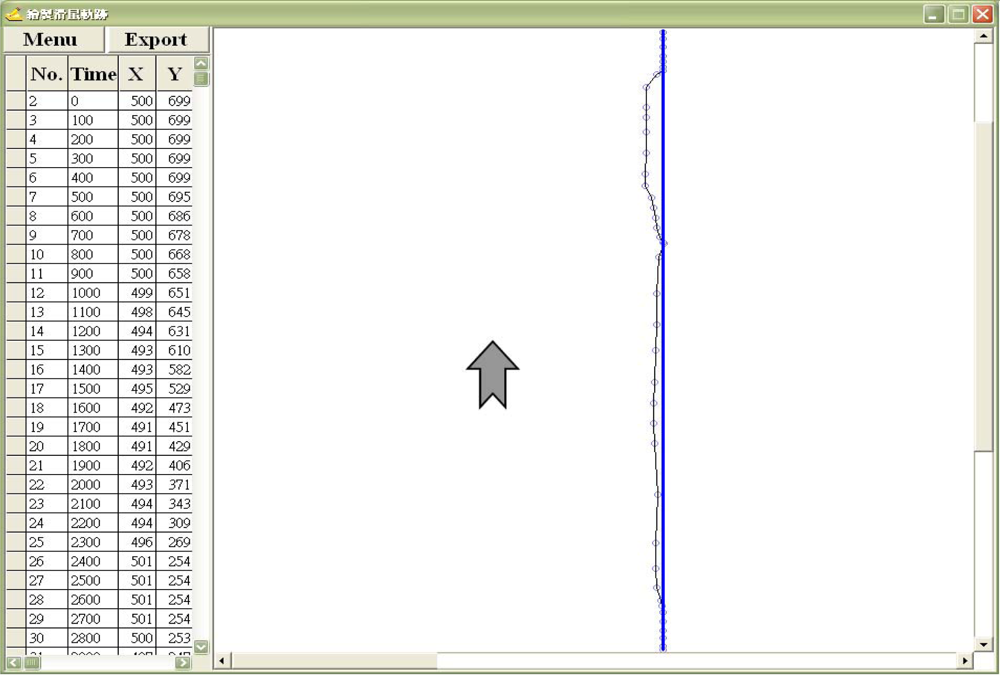This screenshot has width=1000, height=675.
Task: Click the Y column header
Action: (174, 73)
